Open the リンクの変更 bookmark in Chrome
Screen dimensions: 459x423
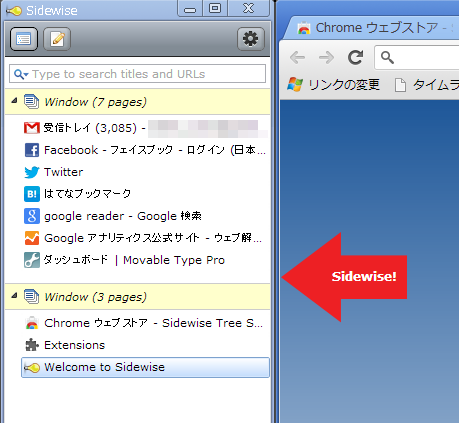pos(334,85)
